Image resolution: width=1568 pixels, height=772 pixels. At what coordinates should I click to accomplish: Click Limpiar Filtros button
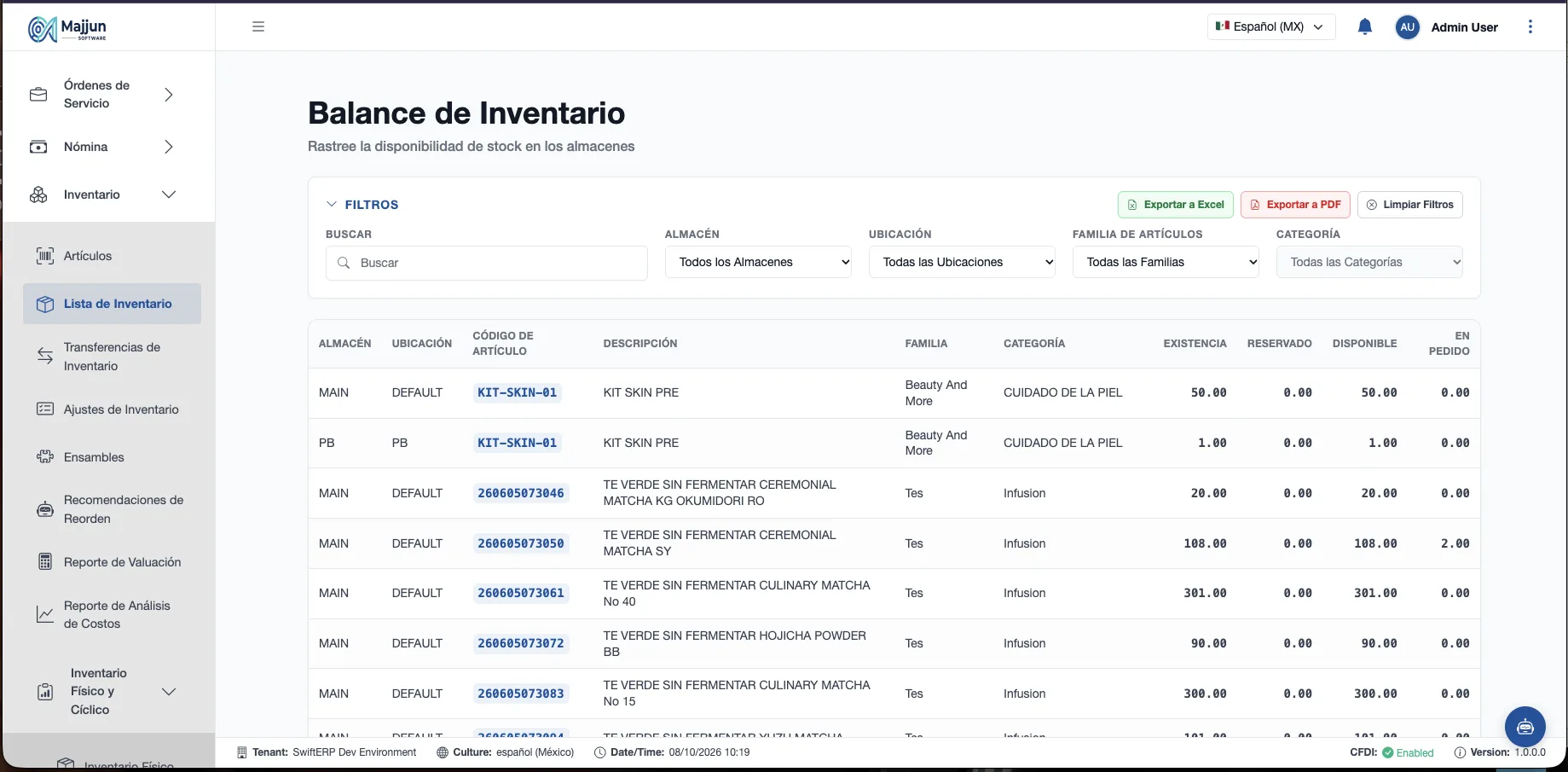[1409, 205]
